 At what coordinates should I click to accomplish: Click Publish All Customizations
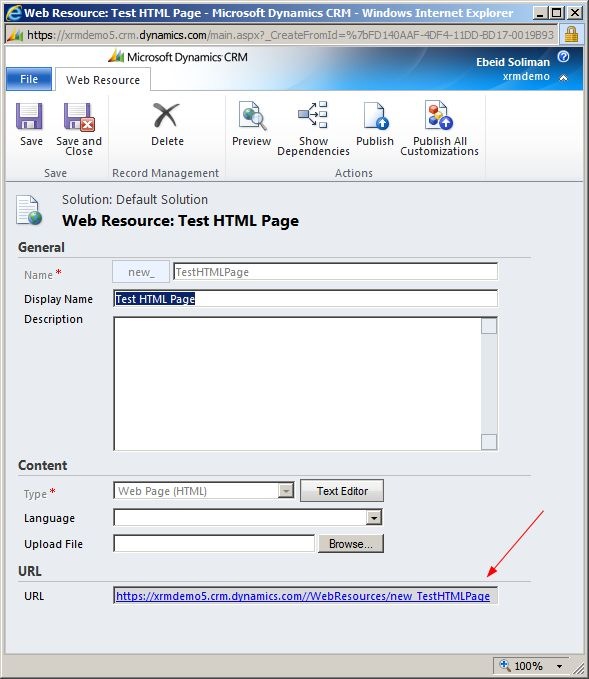(439, 128)
